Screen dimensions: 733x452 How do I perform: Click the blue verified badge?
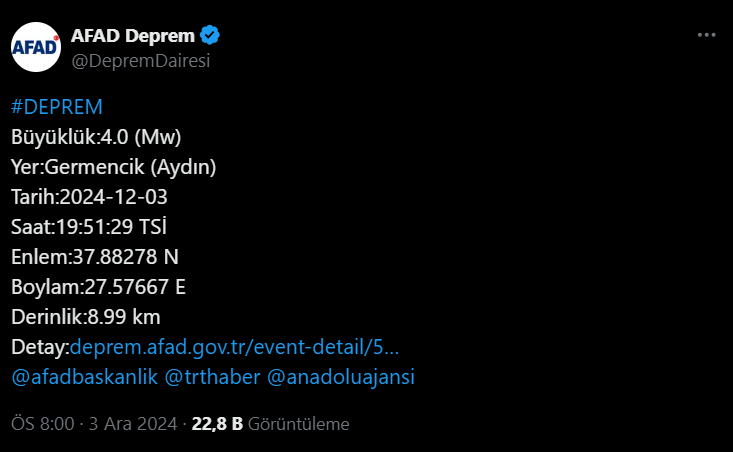pyautogui.click(x=210, y=37)
